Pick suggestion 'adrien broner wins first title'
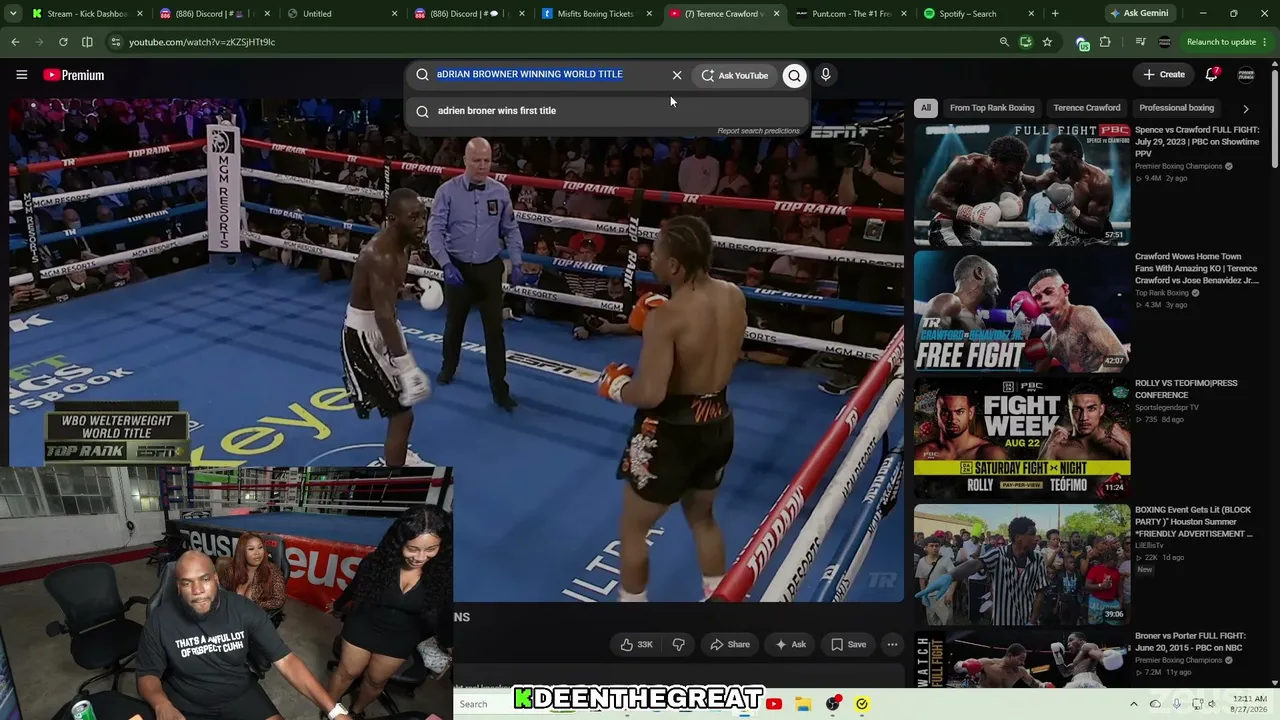This screenshot has width=1280, height=720. click(x=496, y=111)
